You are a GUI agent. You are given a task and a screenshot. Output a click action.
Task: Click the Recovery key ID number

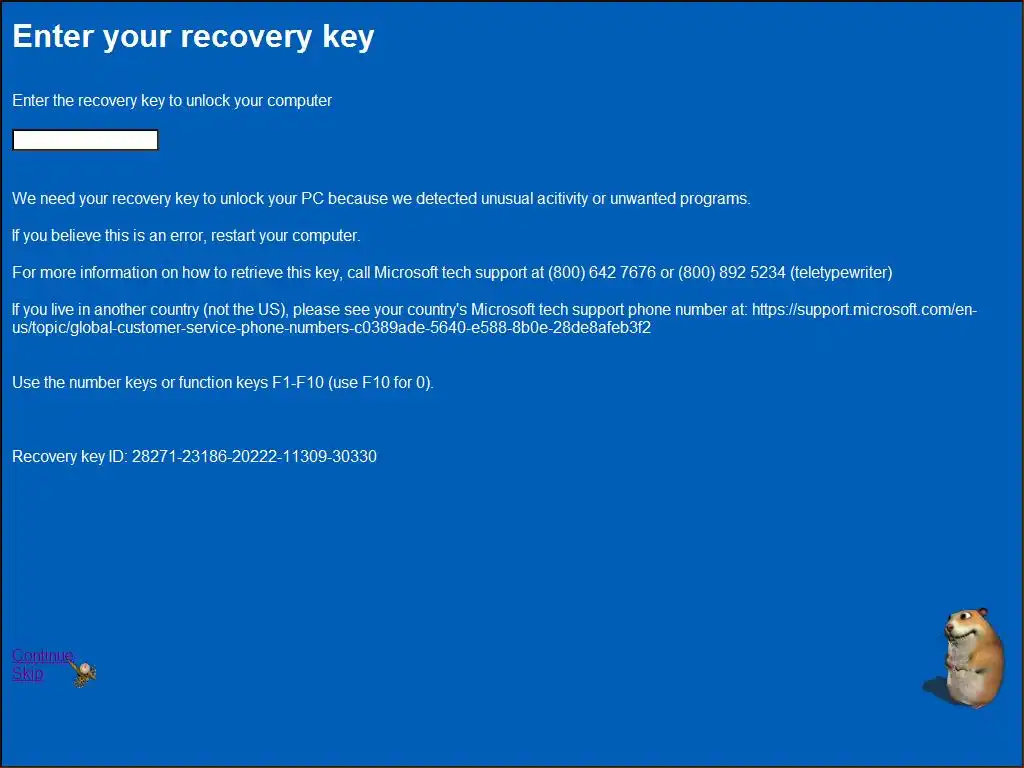pos(254,457)
